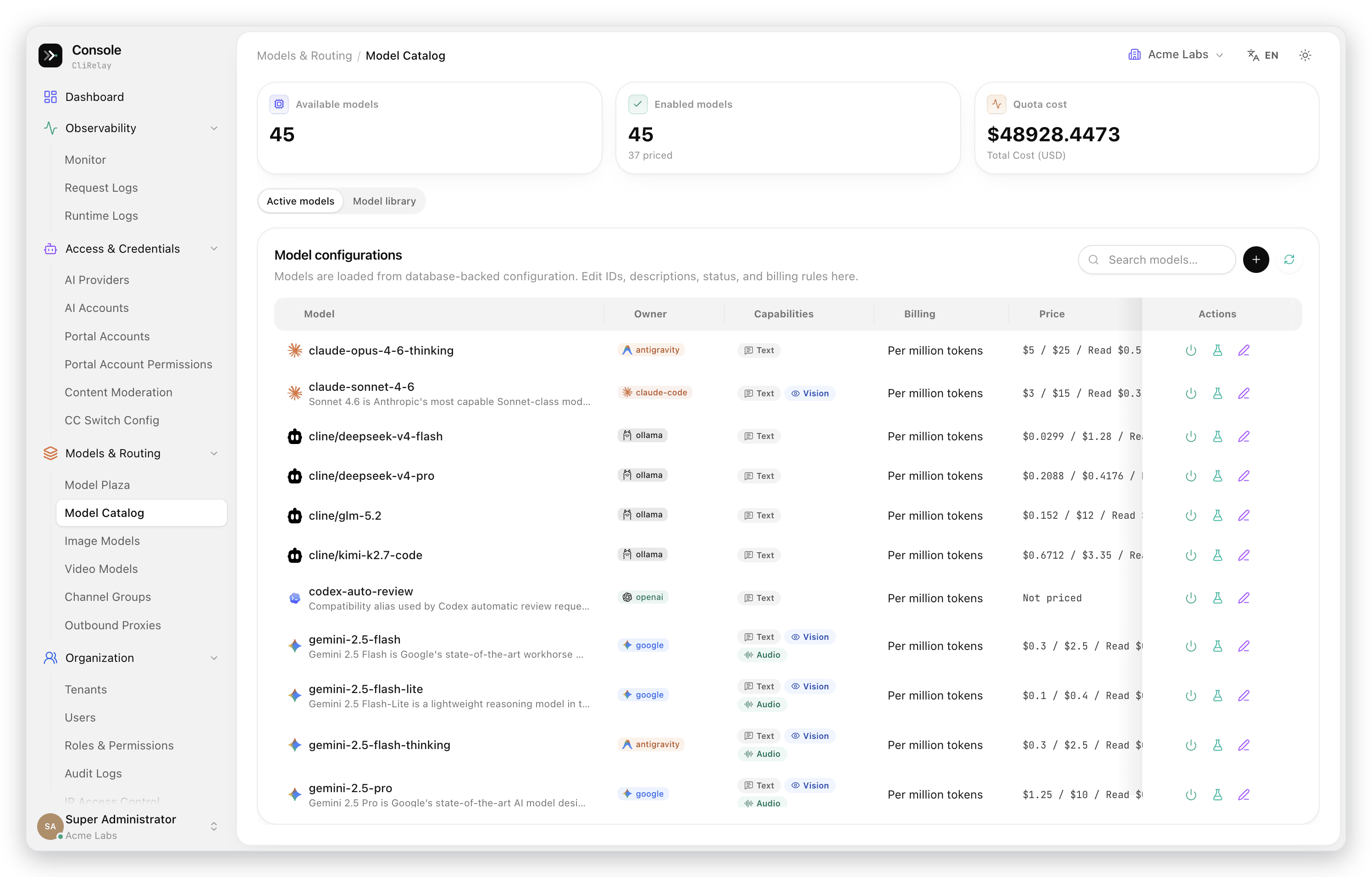The height and width of the screenshot is (877, 1372).
Task: Toggle power for cline/deepseek-v4-pro
Action: (1190, 476)
